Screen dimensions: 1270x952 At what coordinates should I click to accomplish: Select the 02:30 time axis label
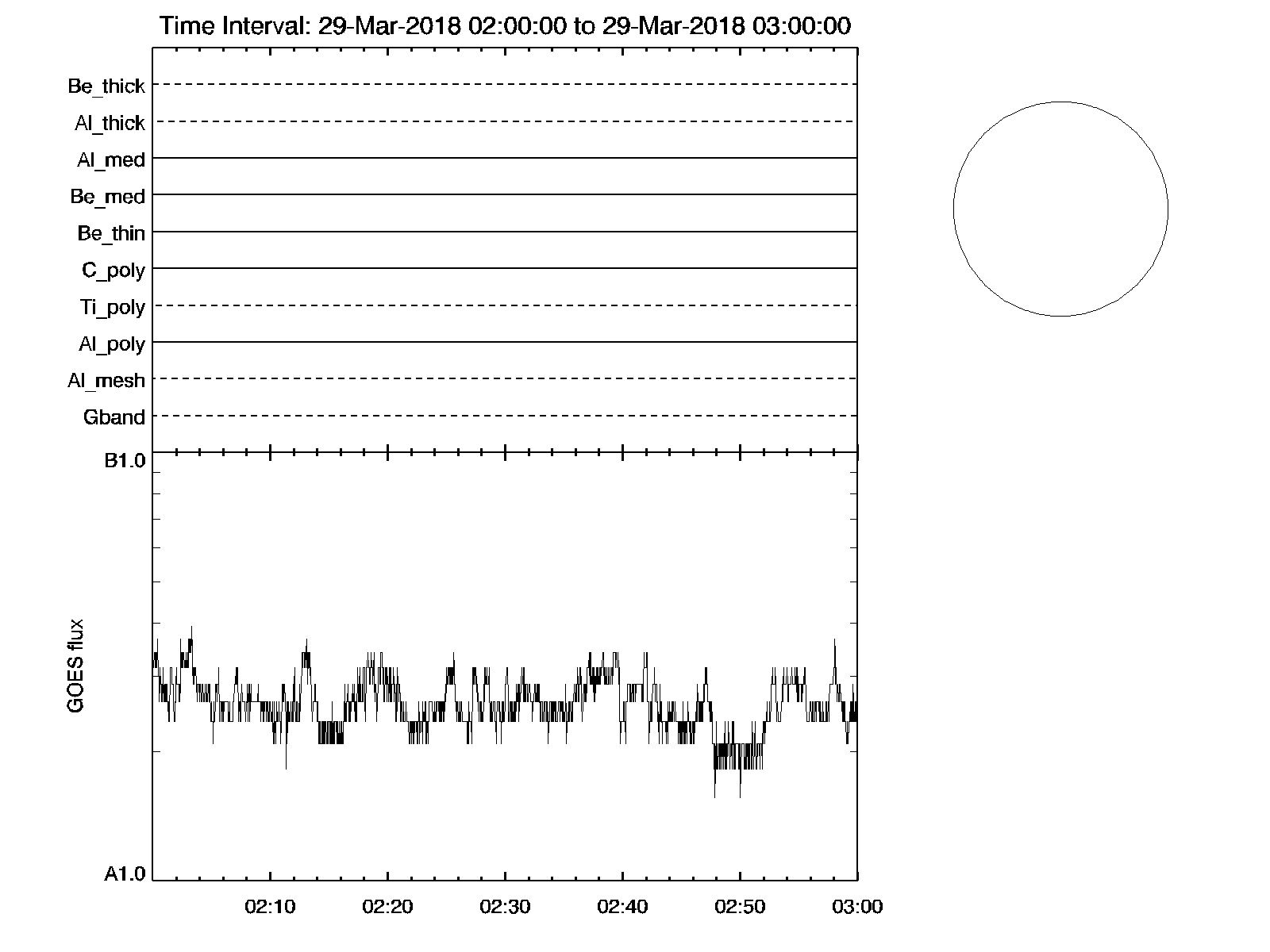point(505,907)
